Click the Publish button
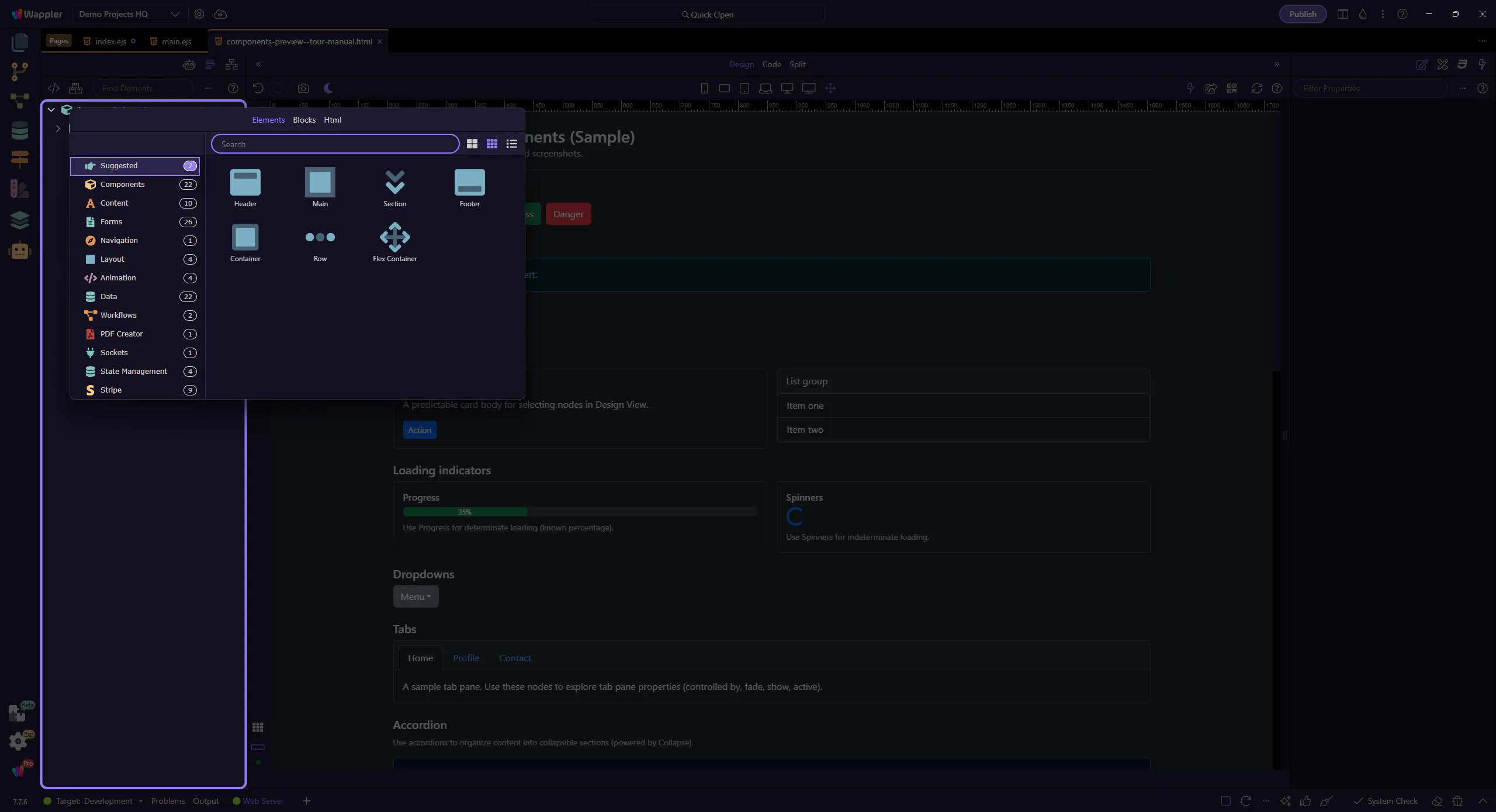The height and width of the screenshot is (812, 1496). pos(1303,14)
